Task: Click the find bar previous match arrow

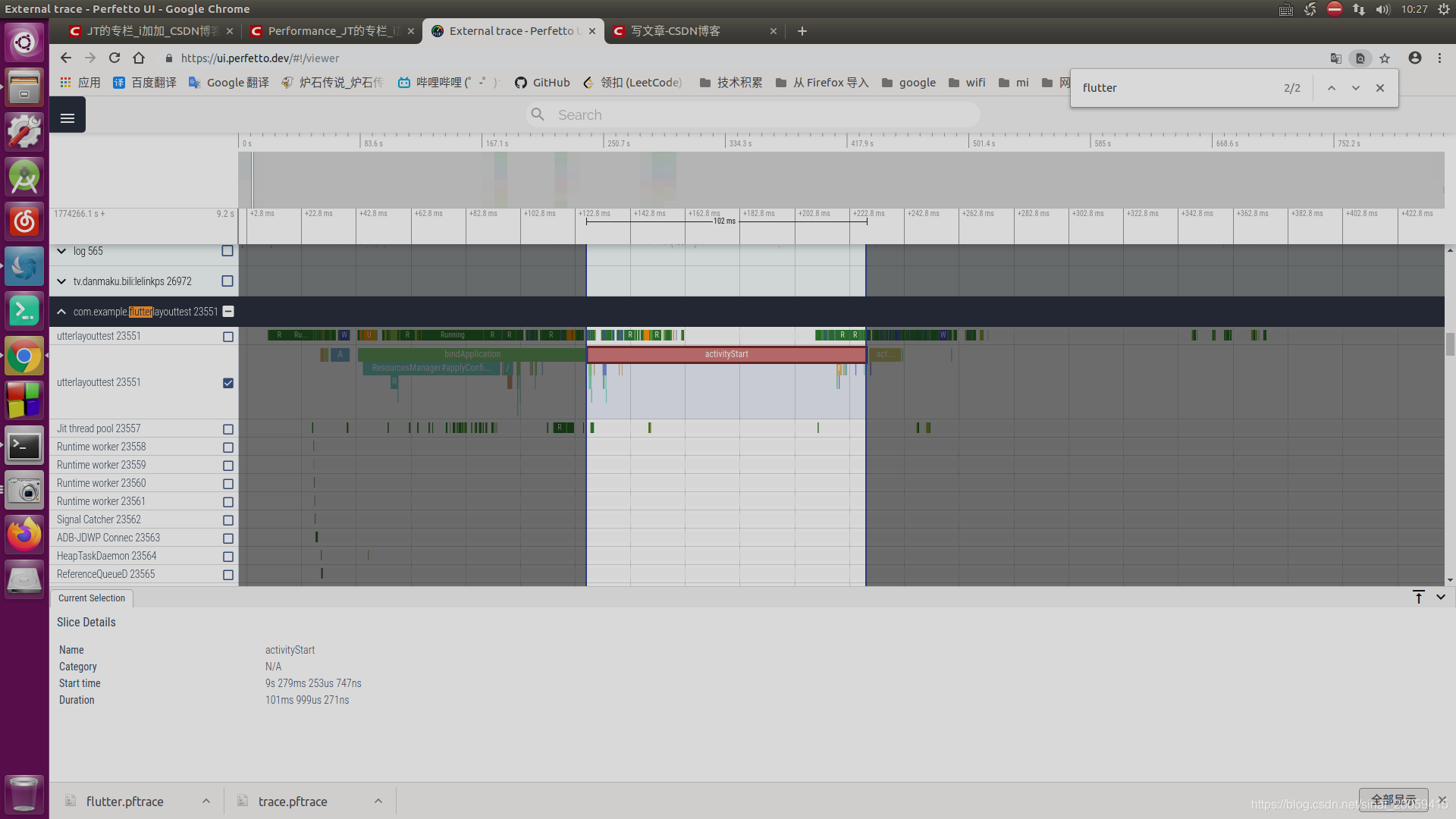Action: 1331,88
